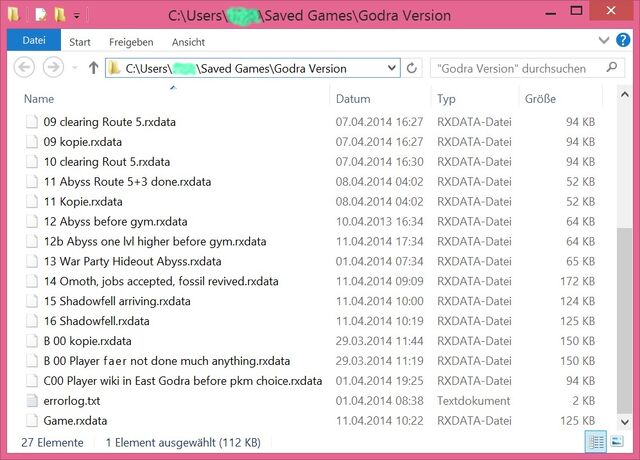The image size is (640, 460).
Task: Open the Help question mark icon
Action: [x=623, y=40]
